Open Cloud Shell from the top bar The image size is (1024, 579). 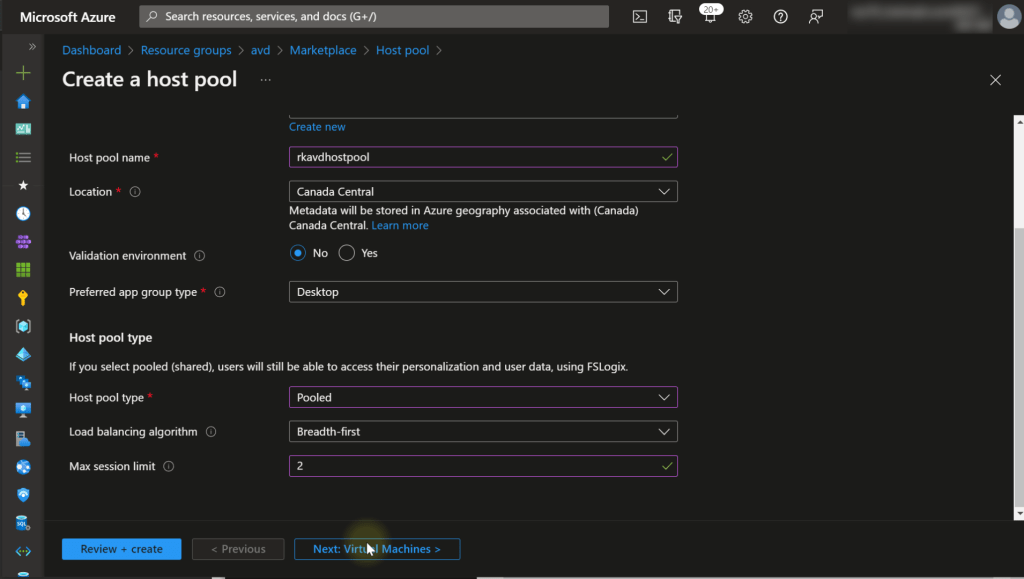[x=640, y=17]
